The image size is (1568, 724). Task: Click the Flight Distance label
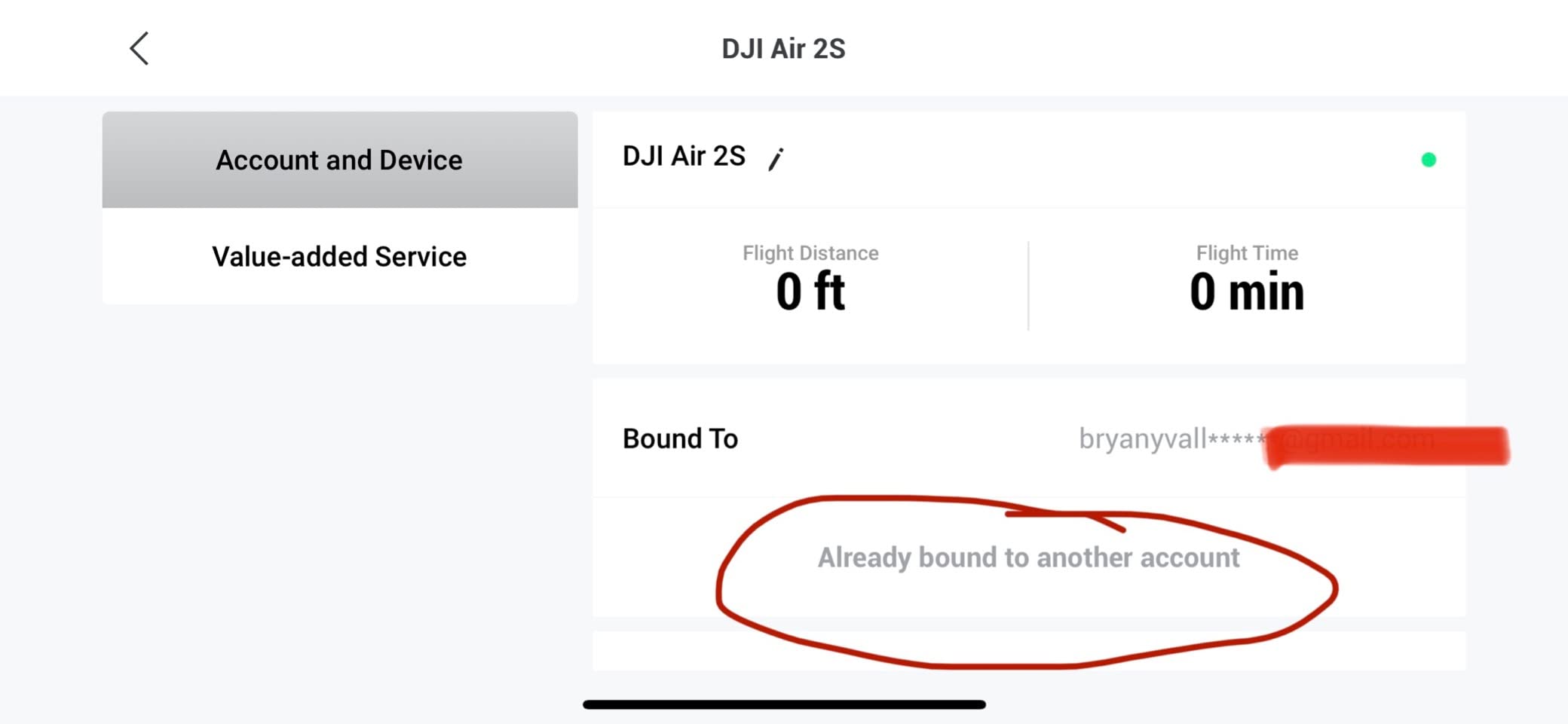810,253
